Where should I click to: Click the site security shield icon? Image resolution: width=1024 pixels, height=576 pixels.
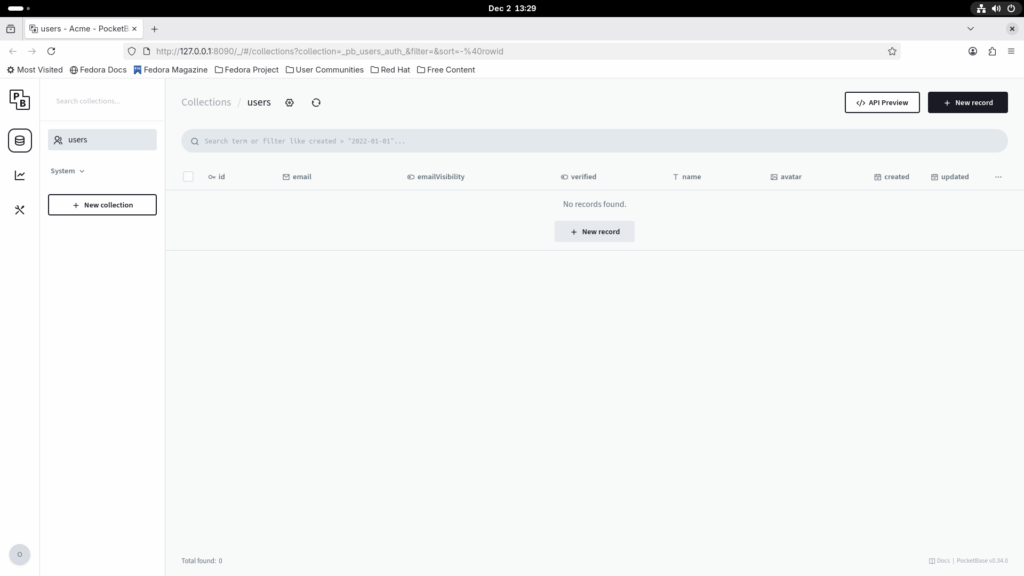(x=132, y=51)
